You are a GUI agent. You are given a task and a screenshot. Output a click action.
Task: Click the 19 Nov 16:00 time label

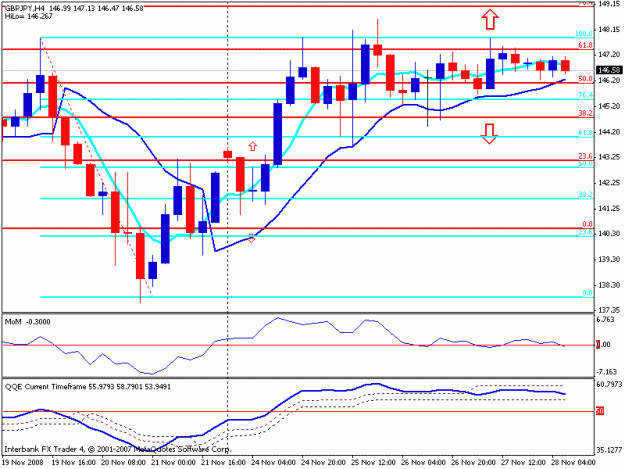(74, 463)
